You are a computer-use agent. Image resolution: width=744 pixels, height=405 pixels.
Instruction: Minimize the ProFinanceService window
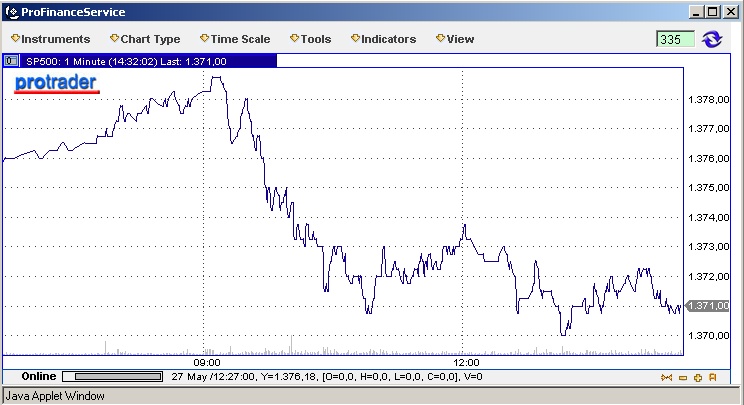696,12
